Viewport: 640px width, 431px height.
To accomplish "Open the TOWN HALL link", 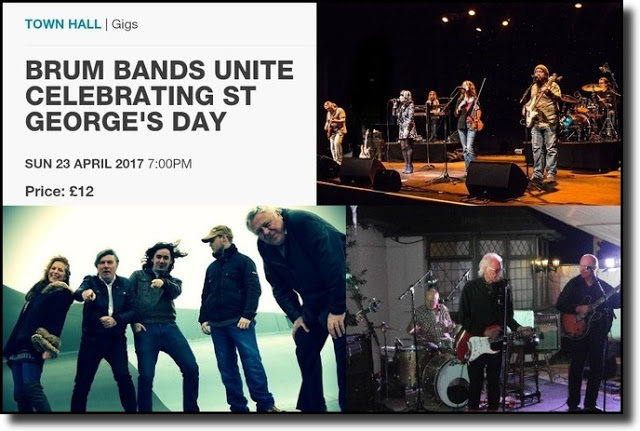I will click(63, 24).
